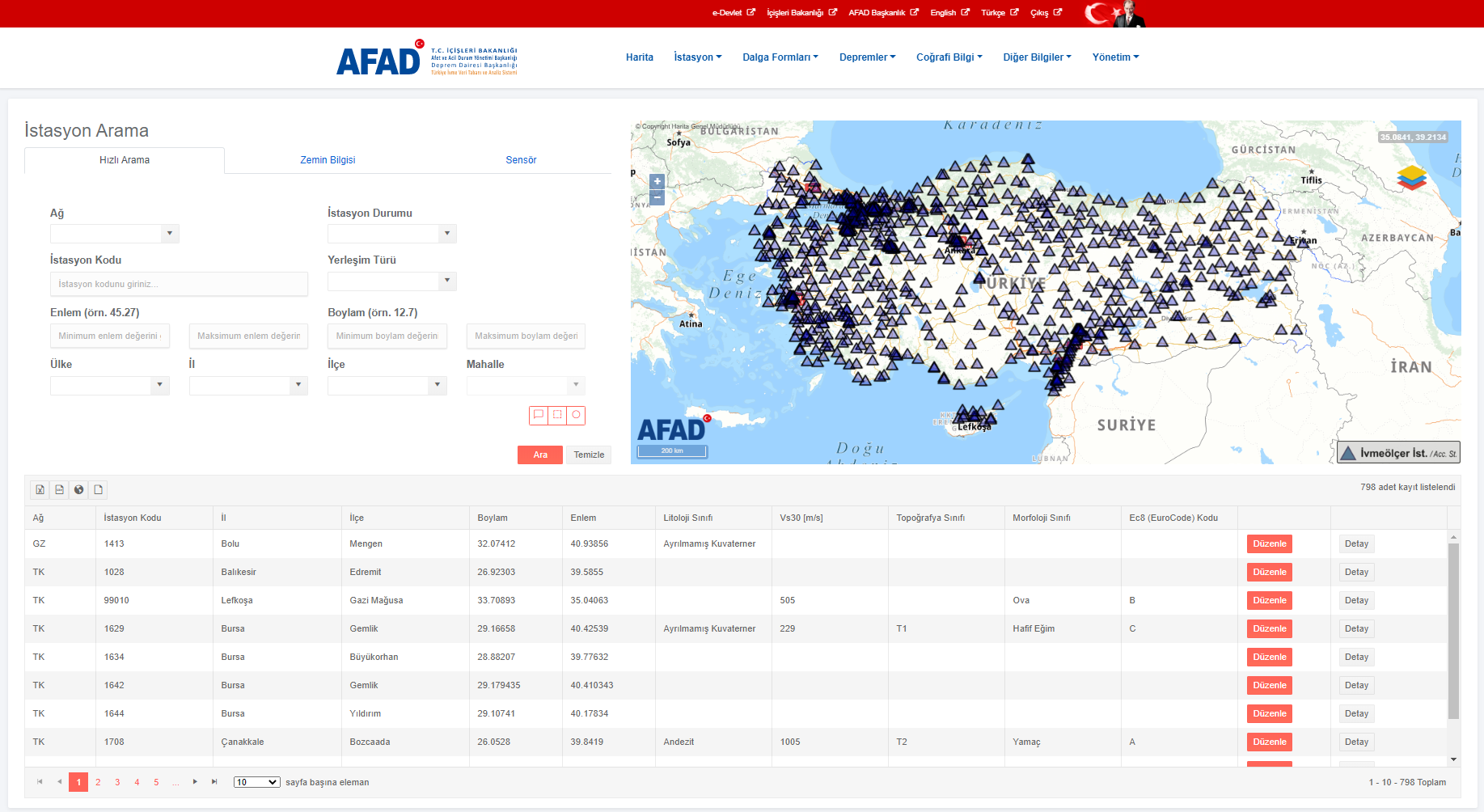This screenshot has height=812, width=1484.
Task: Open the Diğer Bilgiler menu
Action: [x=1037, y=57]
